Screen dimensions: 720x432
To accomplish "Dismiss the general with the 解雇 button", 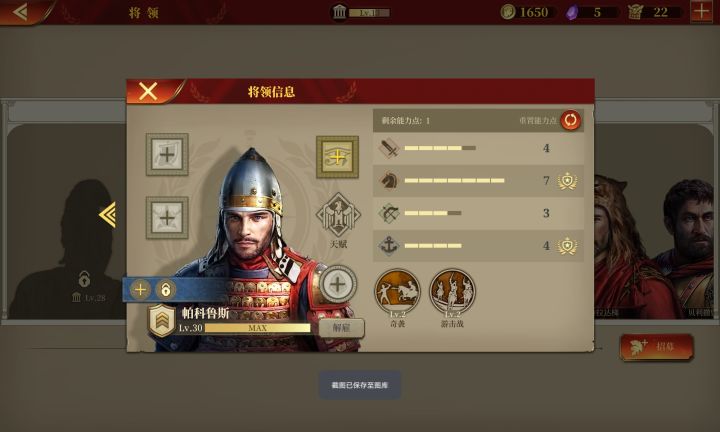I will pos(342,328).
